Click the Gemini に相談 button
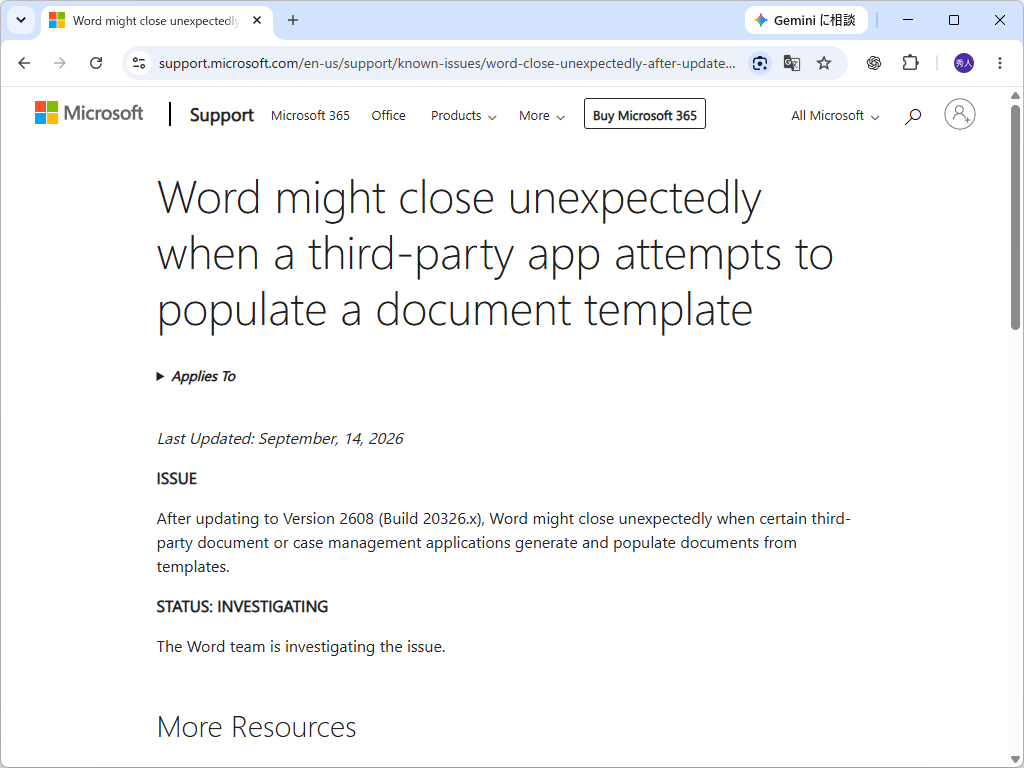 click(807, 20)
